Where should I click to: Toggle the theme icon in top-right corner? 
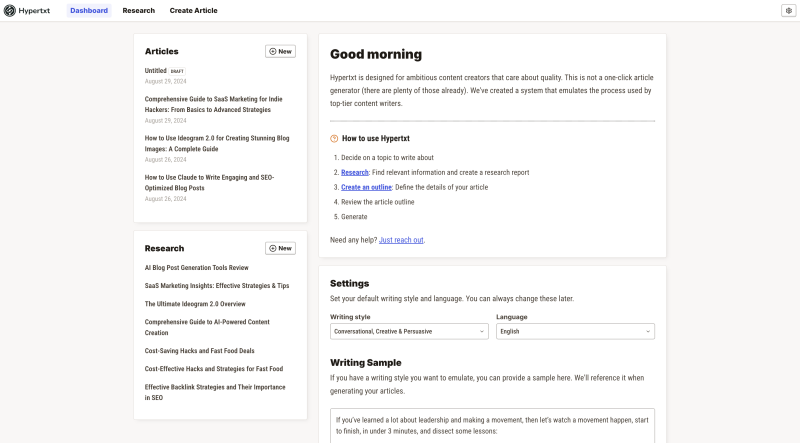[x=787, y=10]
